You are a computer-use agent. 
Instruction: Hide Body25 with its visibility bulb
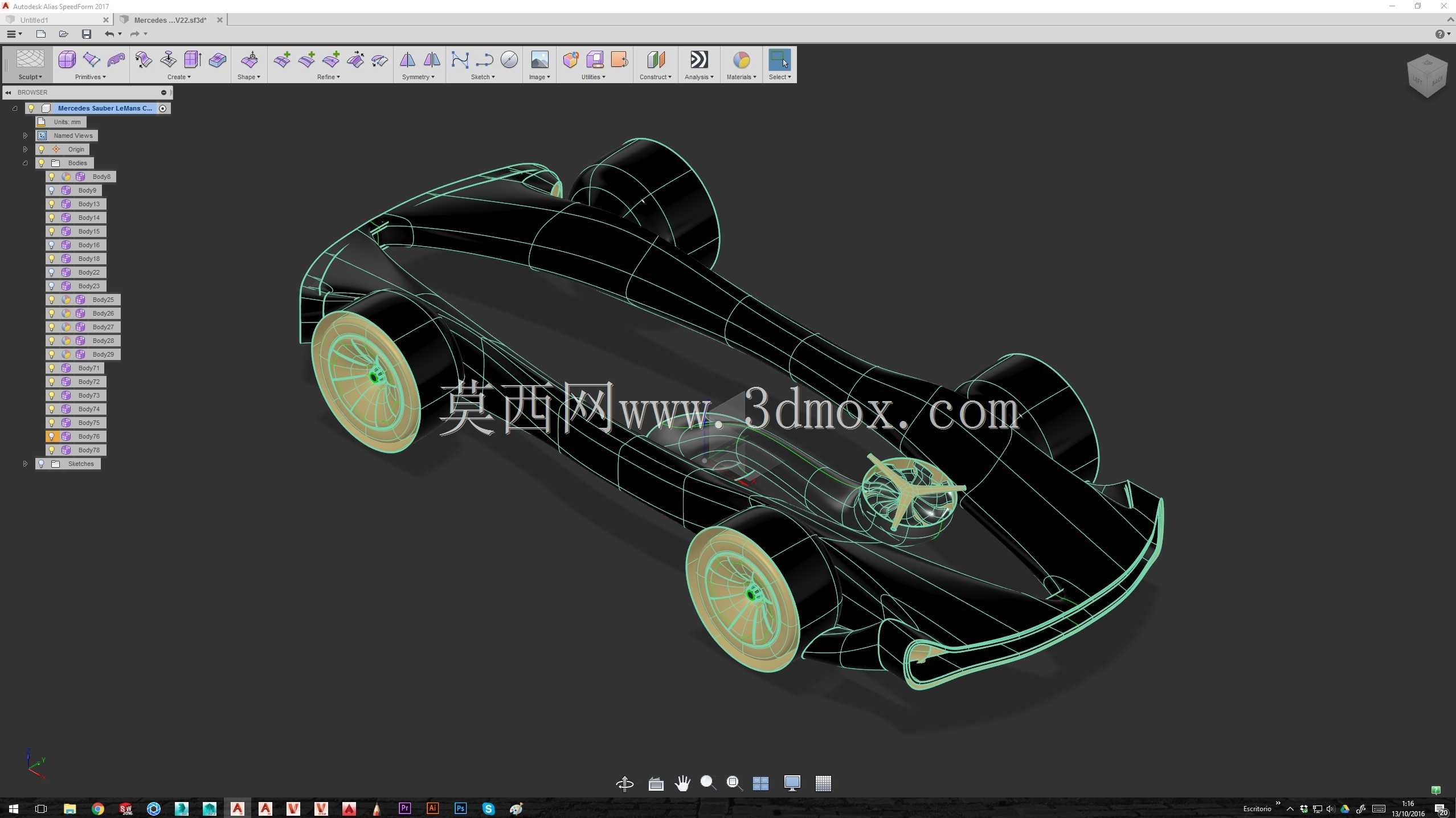coord(52,300)
